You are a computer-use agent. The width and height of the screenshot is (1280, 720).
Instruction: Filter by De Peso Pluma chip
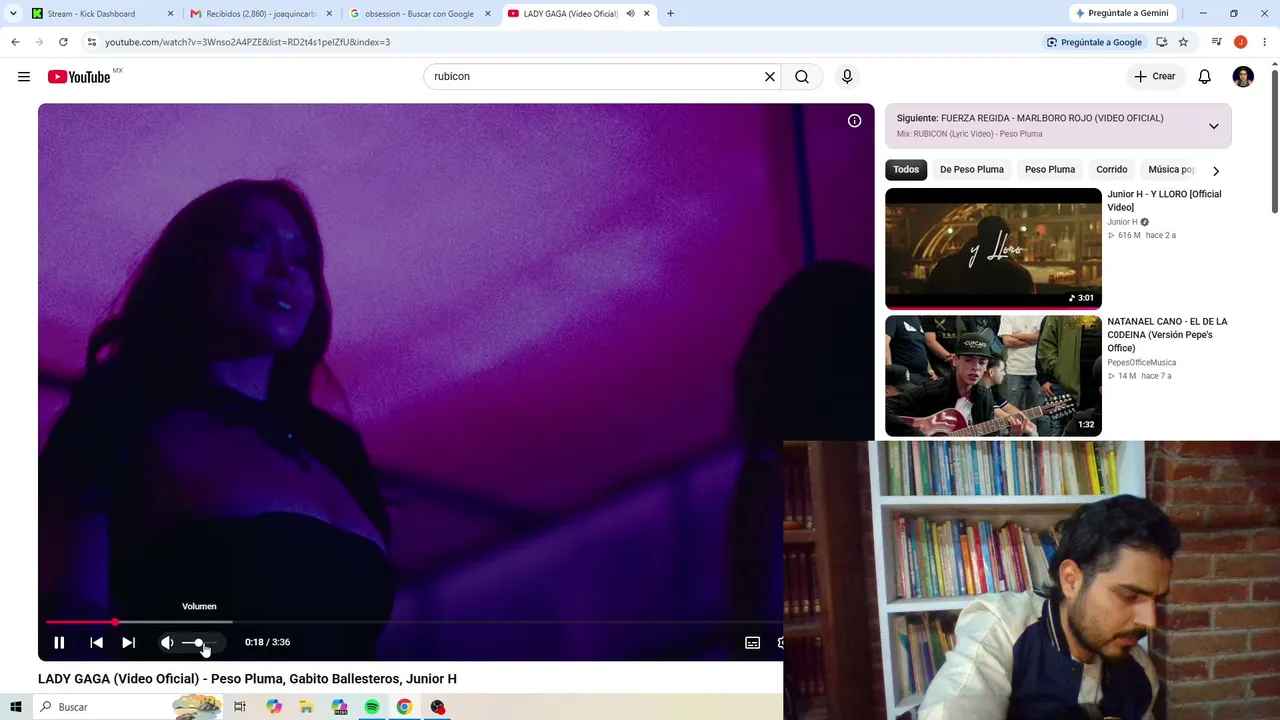coord(972,170)
